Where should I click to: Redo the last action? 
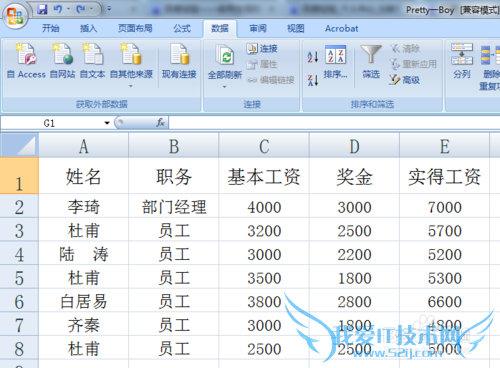pyautogui.click(x=80, y=9)
